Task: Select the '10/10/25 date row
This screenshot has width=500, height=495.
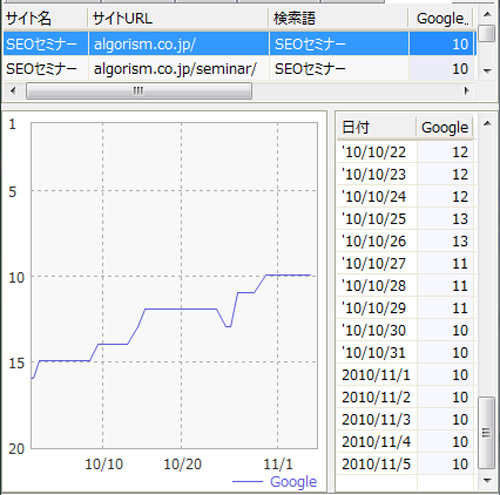Action: pyautogui.click(x=406, y=219)
